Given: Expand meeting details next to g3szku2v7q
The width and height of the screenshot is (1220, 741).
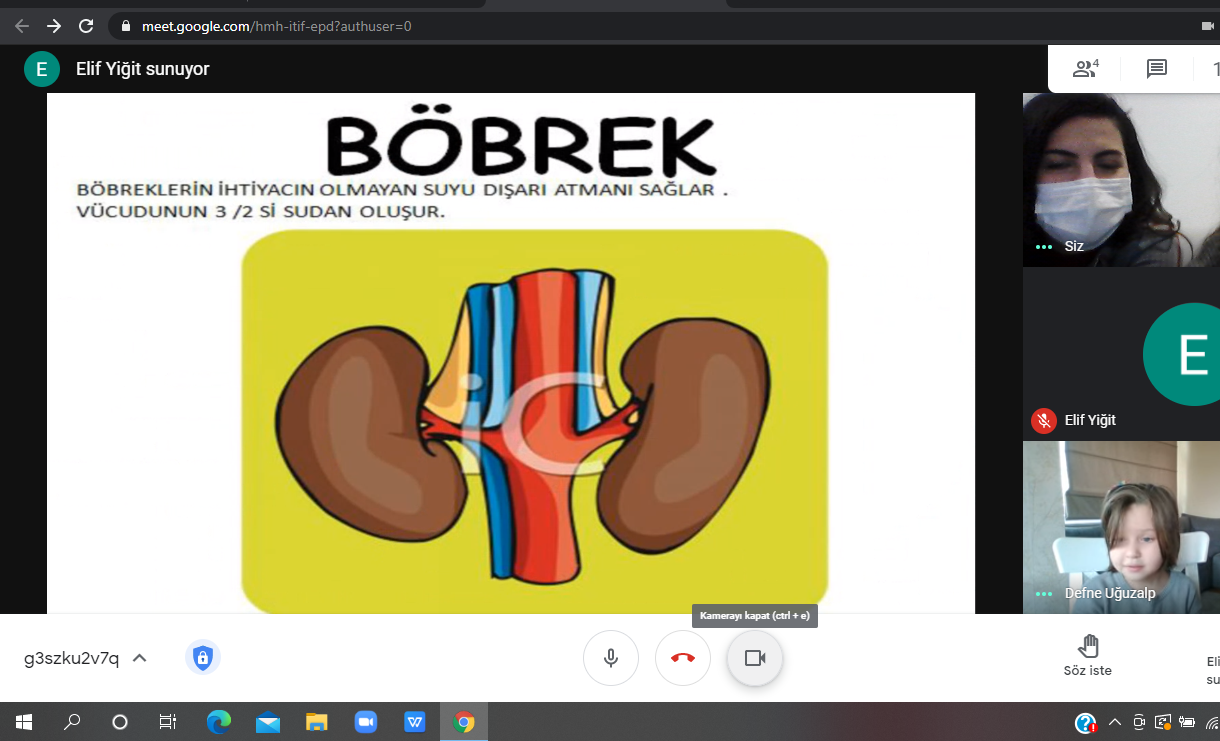Looking at the screenshot, I should [140, 658].
